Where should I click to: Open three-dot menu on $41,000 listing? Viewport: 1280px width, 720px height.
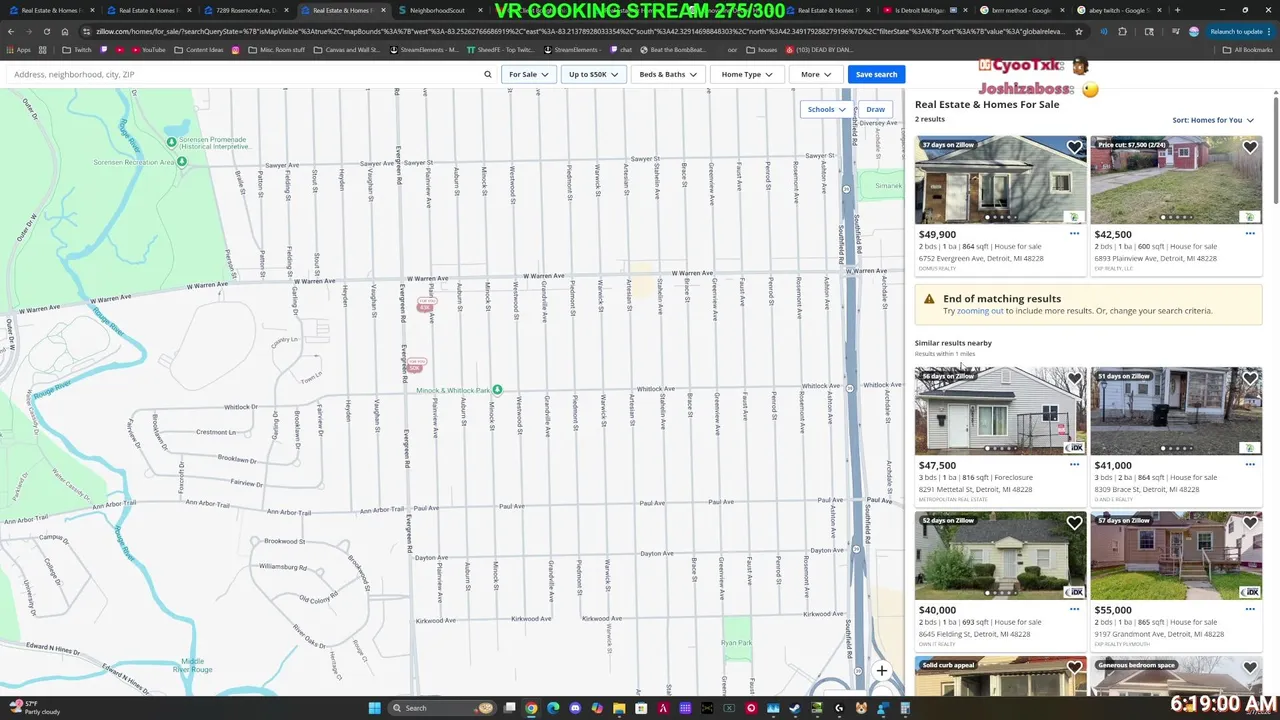click(x=1250, y=465)
